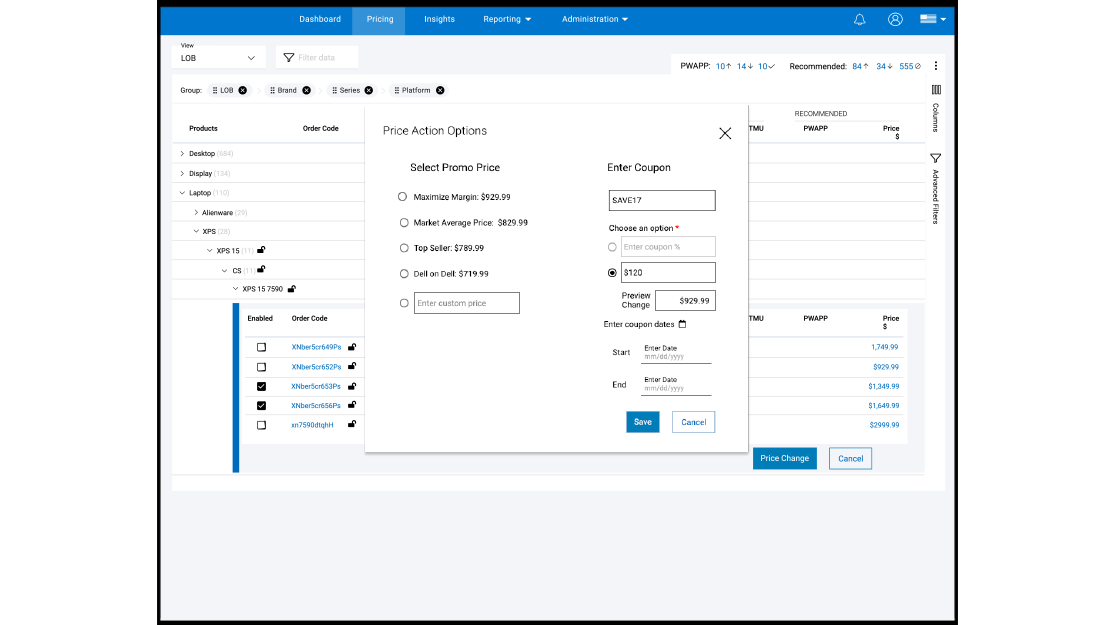Go to the Dashboard tab
This screenshot has height=625, width=1116.
pos(320,19)
